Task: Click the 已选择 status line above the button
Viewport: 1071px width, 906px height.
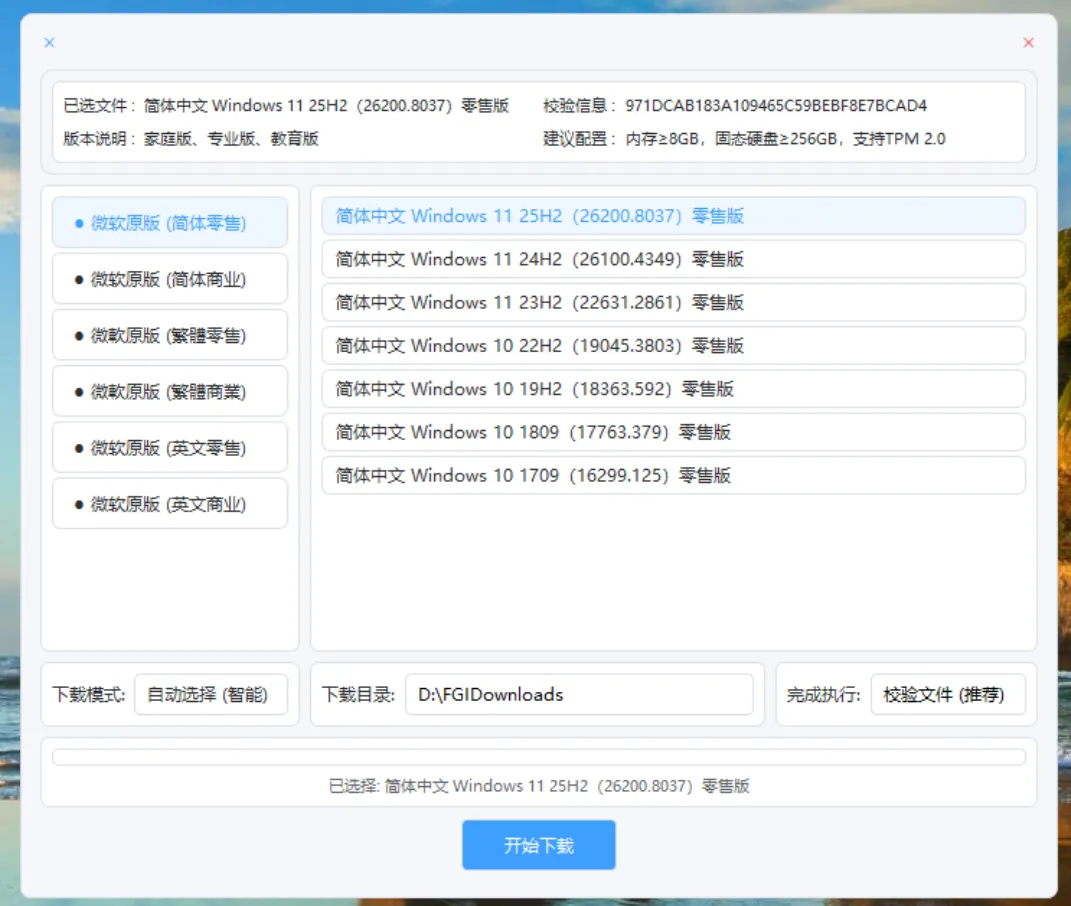Action: [x=539, y=786]
